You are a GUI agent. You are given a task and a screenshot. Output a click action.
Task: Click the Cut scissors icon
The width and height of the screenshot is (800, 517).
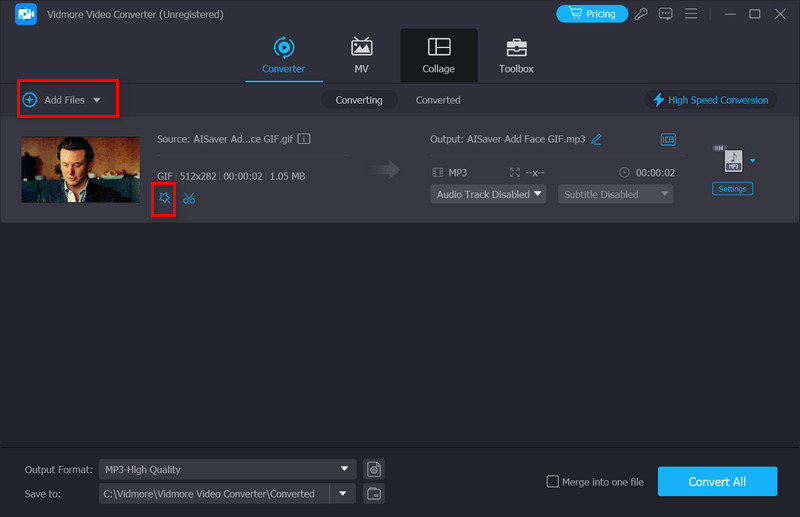[x=189, y=198]
